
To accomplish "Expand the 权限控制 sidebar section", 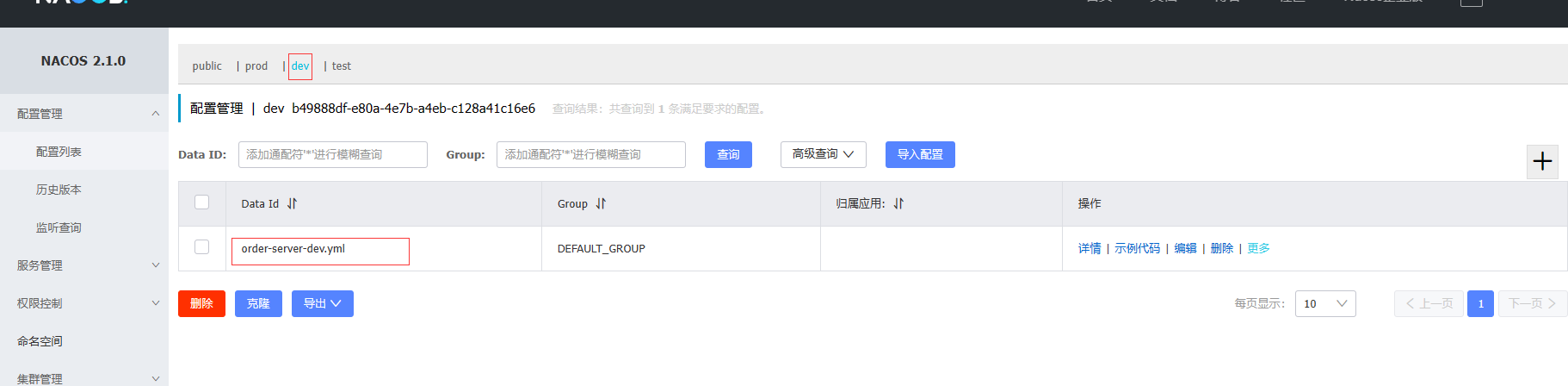I will (156, 303).
